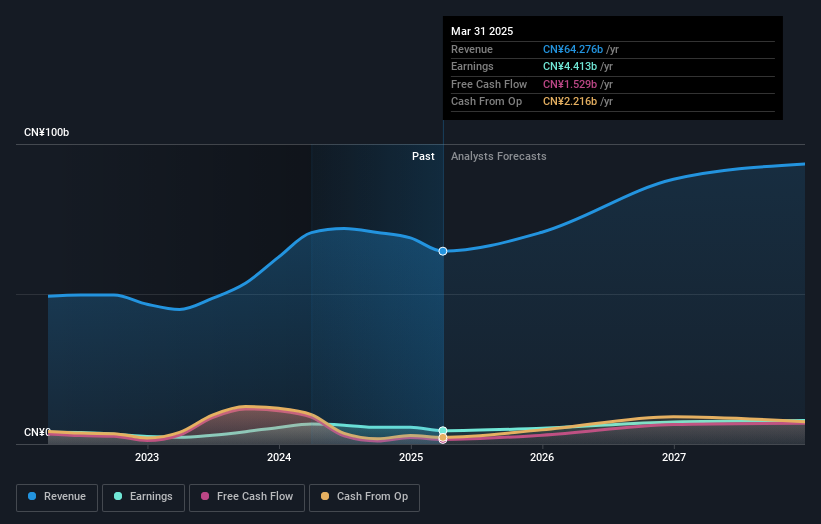821x524 pixels.
Task: Click the 2024 x-axis label
Action: (x=279, y=458)
